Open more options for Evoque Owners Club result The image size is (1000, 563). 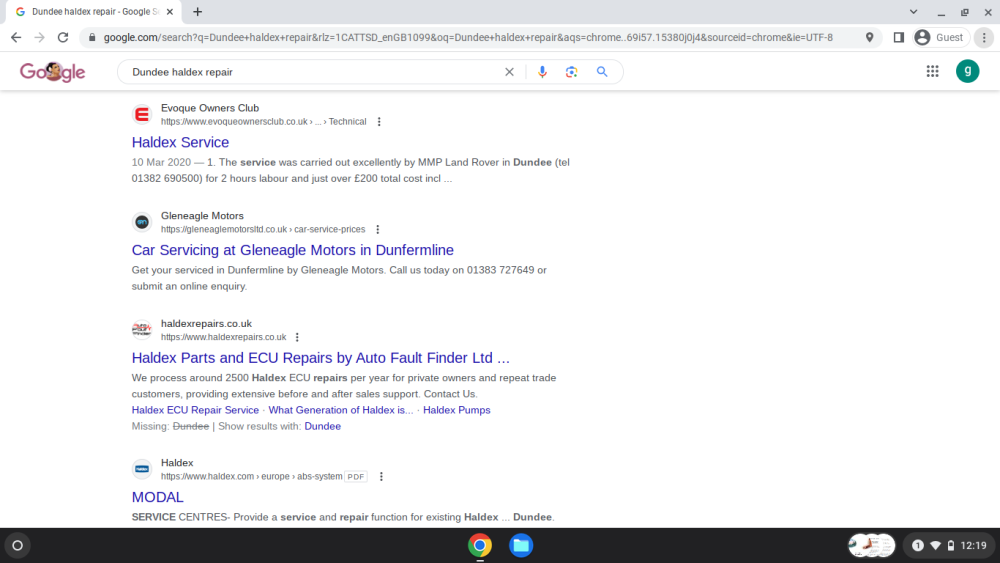point(379,122)
